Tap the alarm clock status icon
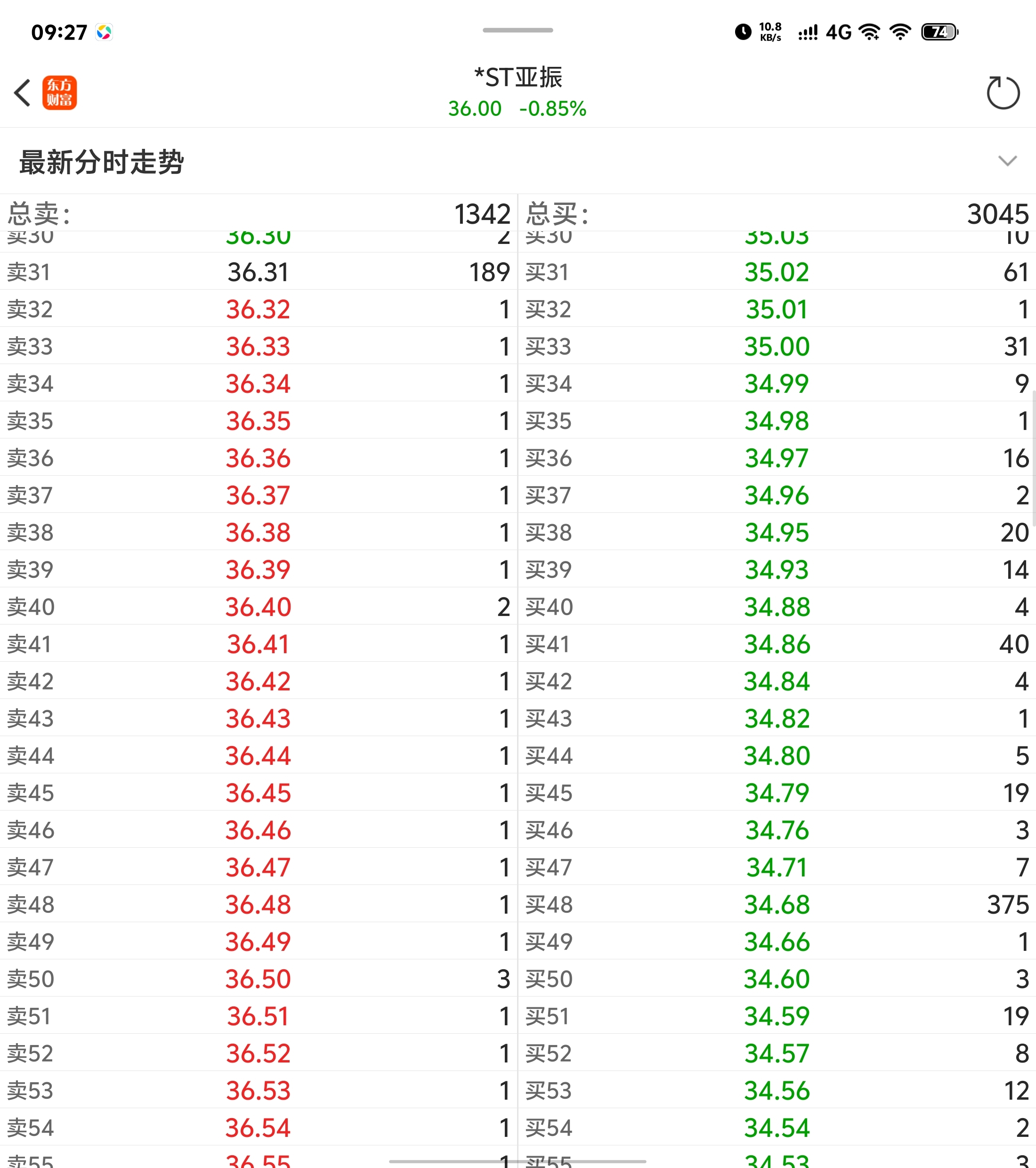The height and width of the screenshot is (1168, 1036). tap(743, 32)
